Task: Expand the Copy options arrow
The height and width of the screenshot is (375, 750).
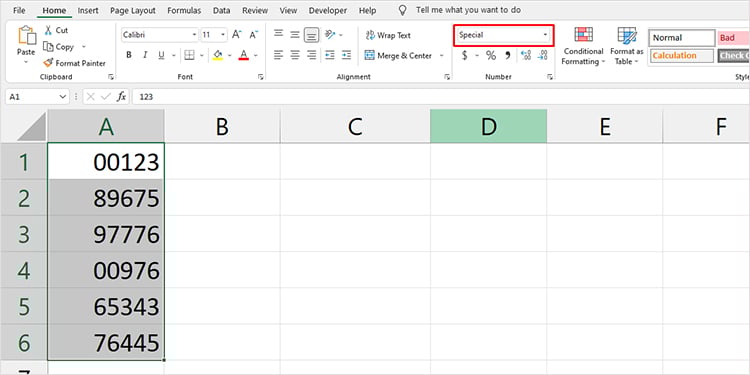Action: (84, 46)
